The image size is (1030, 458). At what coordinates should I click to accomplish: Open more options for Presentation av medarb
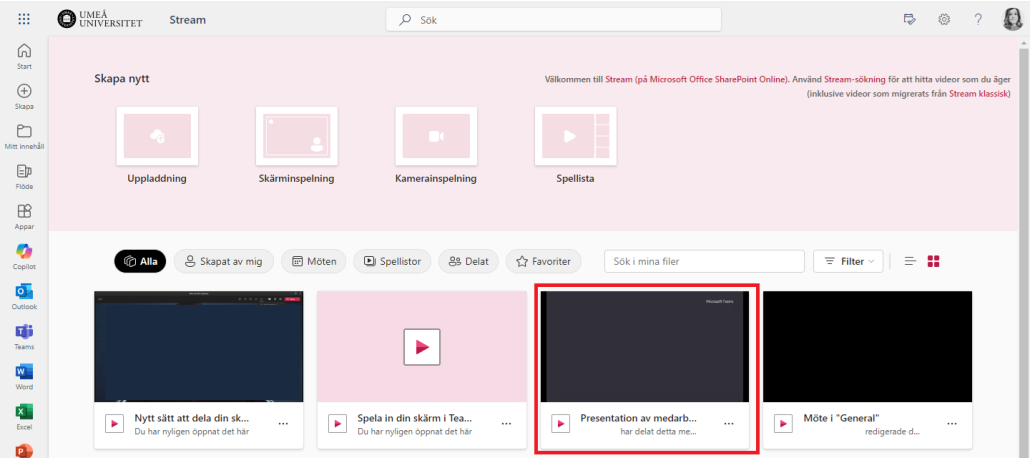click(x=729, y=424)
